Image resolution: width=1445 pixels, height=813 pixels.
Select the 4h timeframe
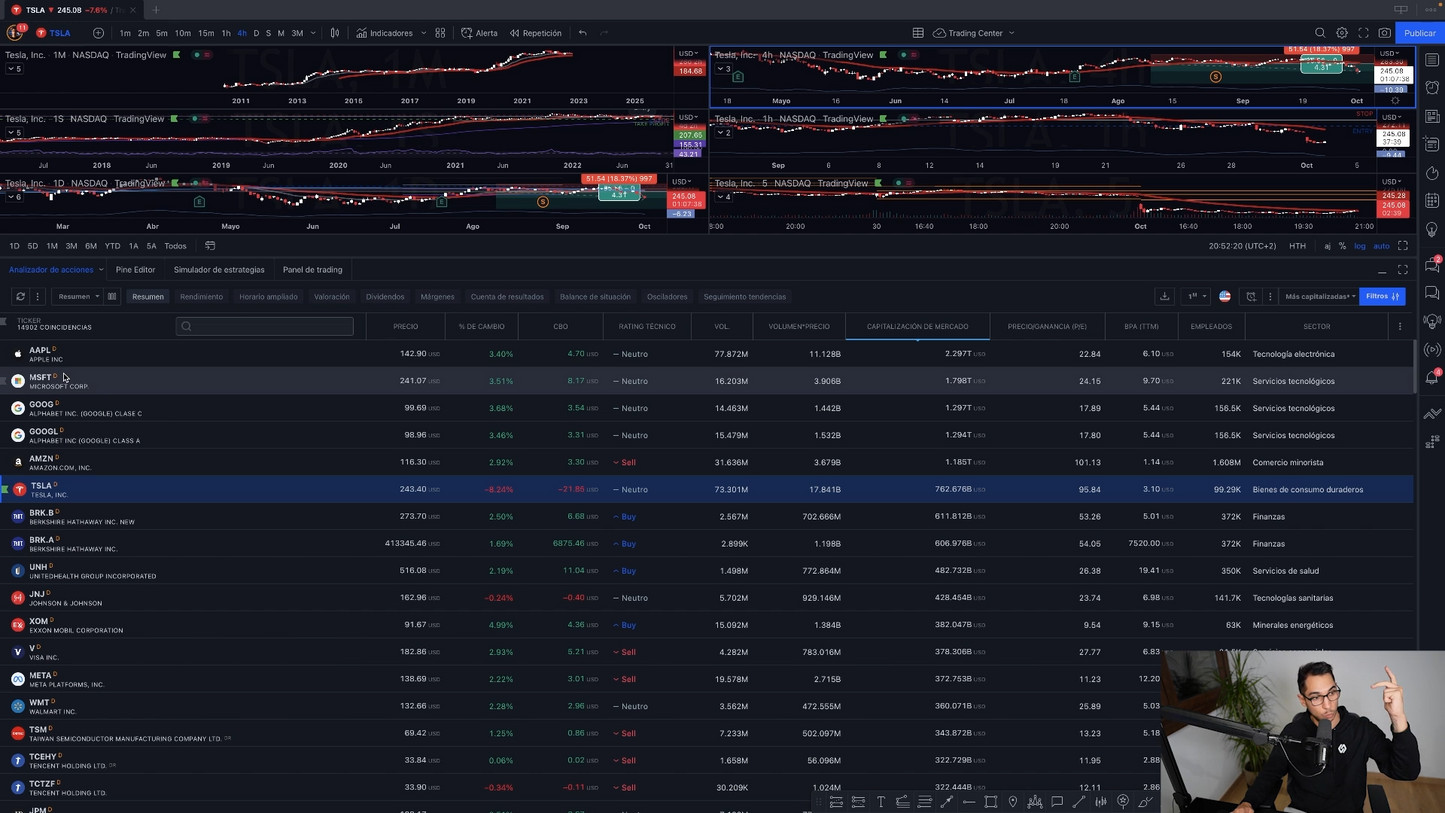pos(241,33)
